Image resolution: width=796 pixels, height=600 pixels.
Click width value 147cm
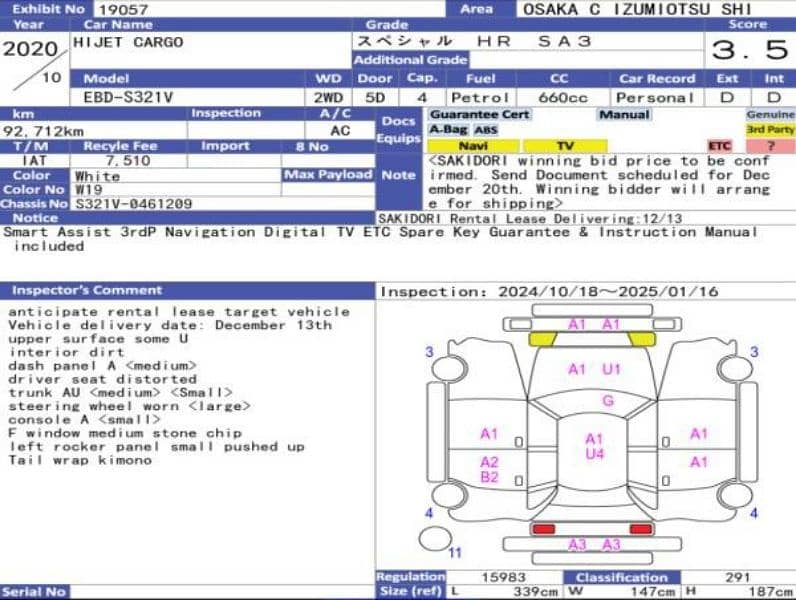(x=653, y=592)
